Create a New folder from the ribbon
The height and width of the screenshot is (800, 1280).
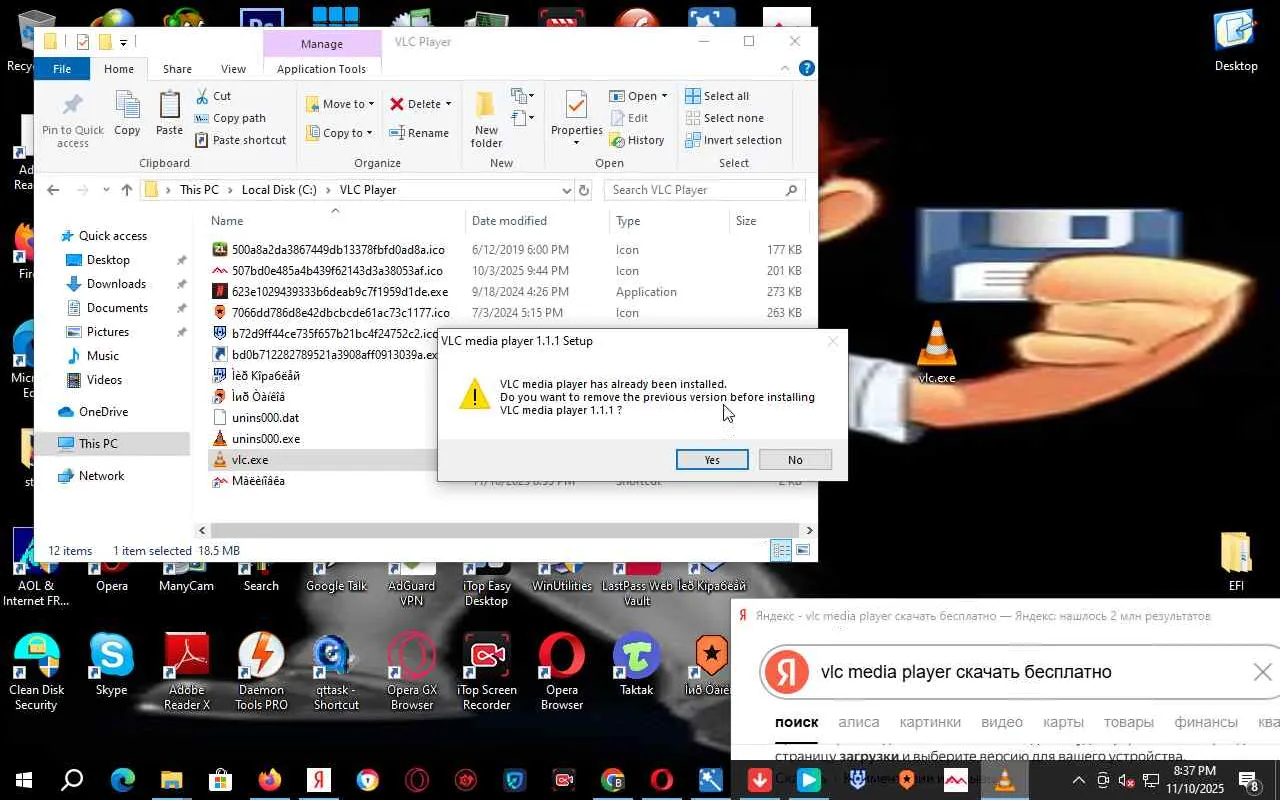(487, 119)
